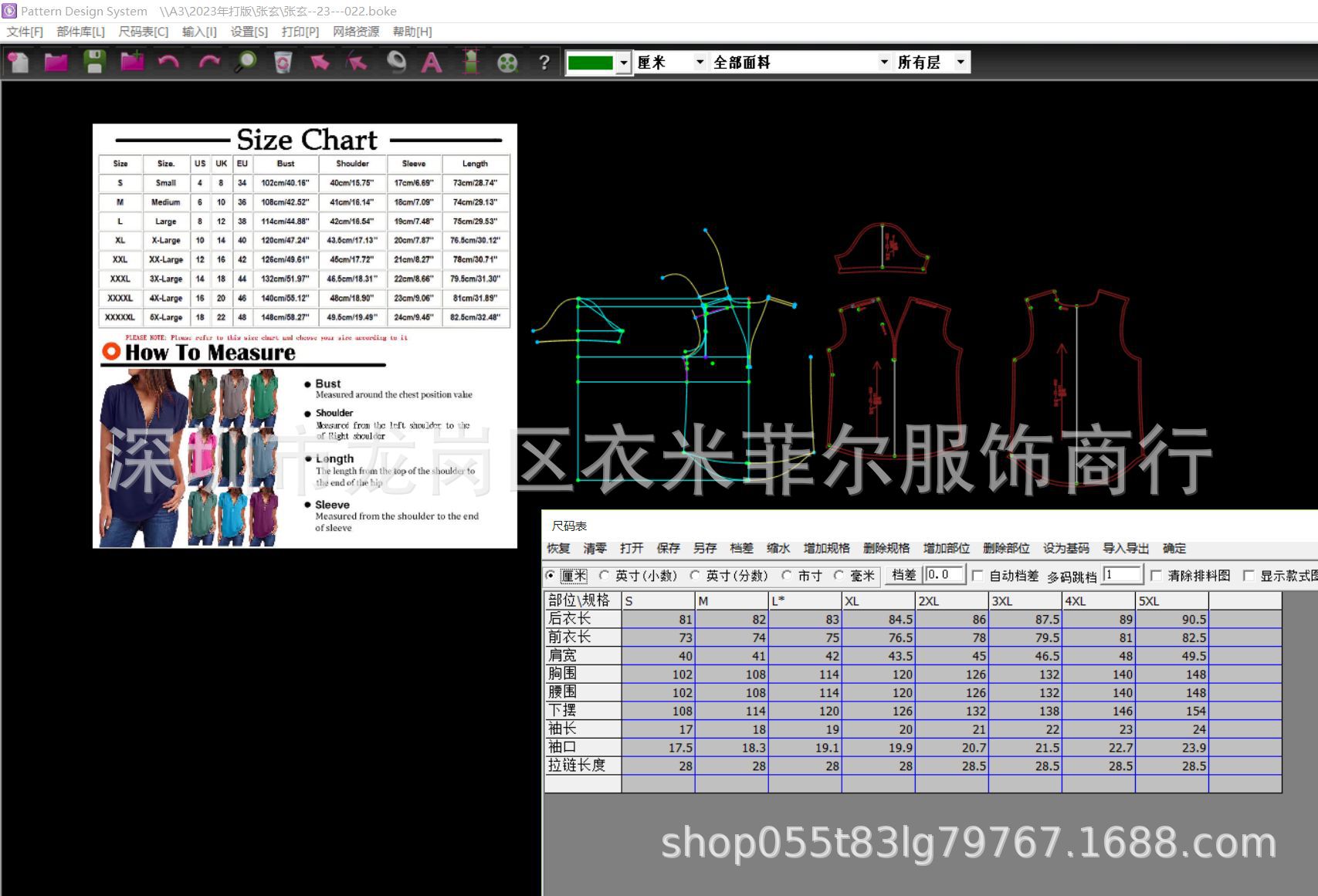Expand the green color dropdown arrow
Viewport: 1318px width, 896px height.
(624, 63)
